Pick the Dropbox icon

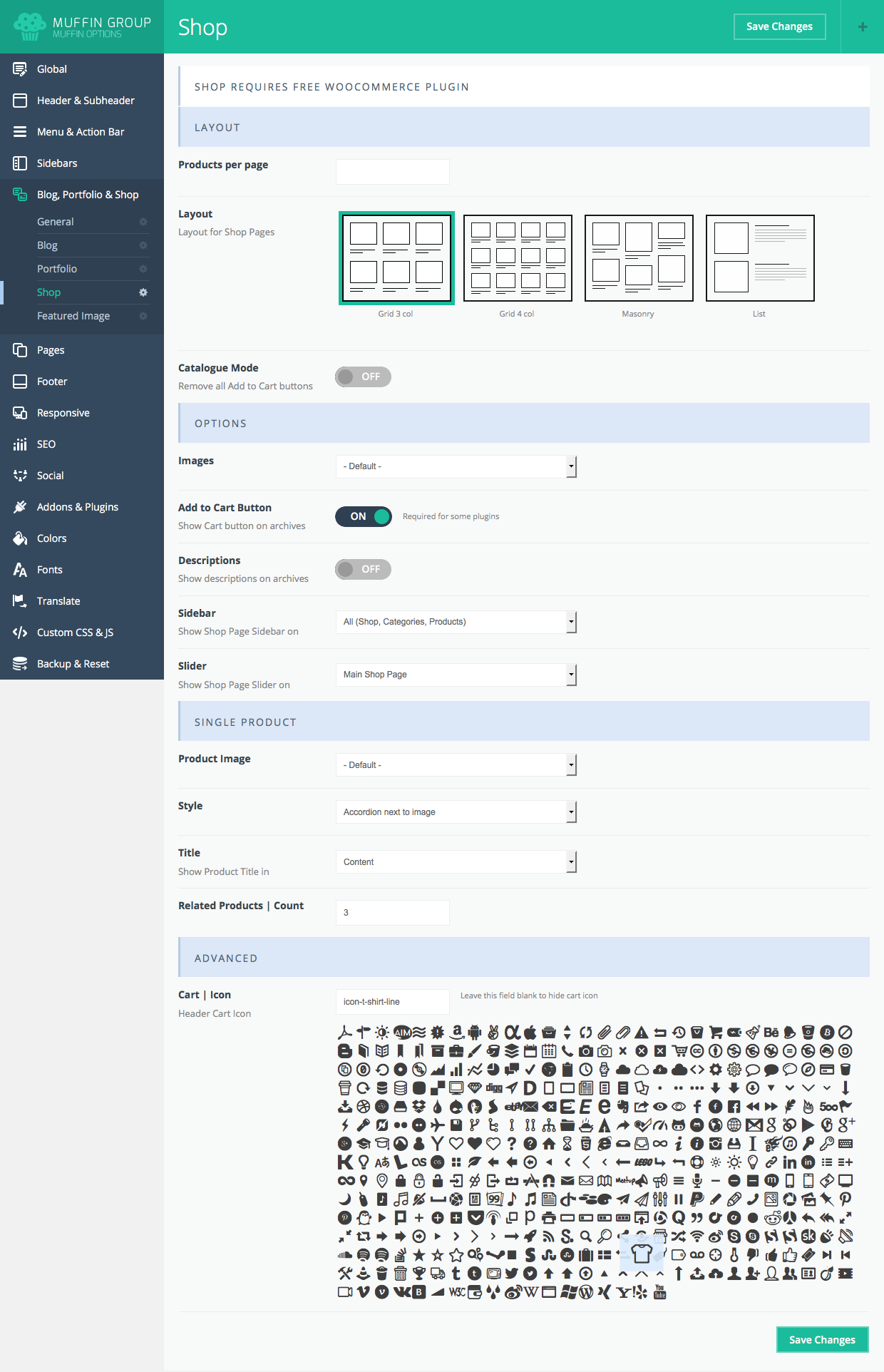[x=418, y=1107]
